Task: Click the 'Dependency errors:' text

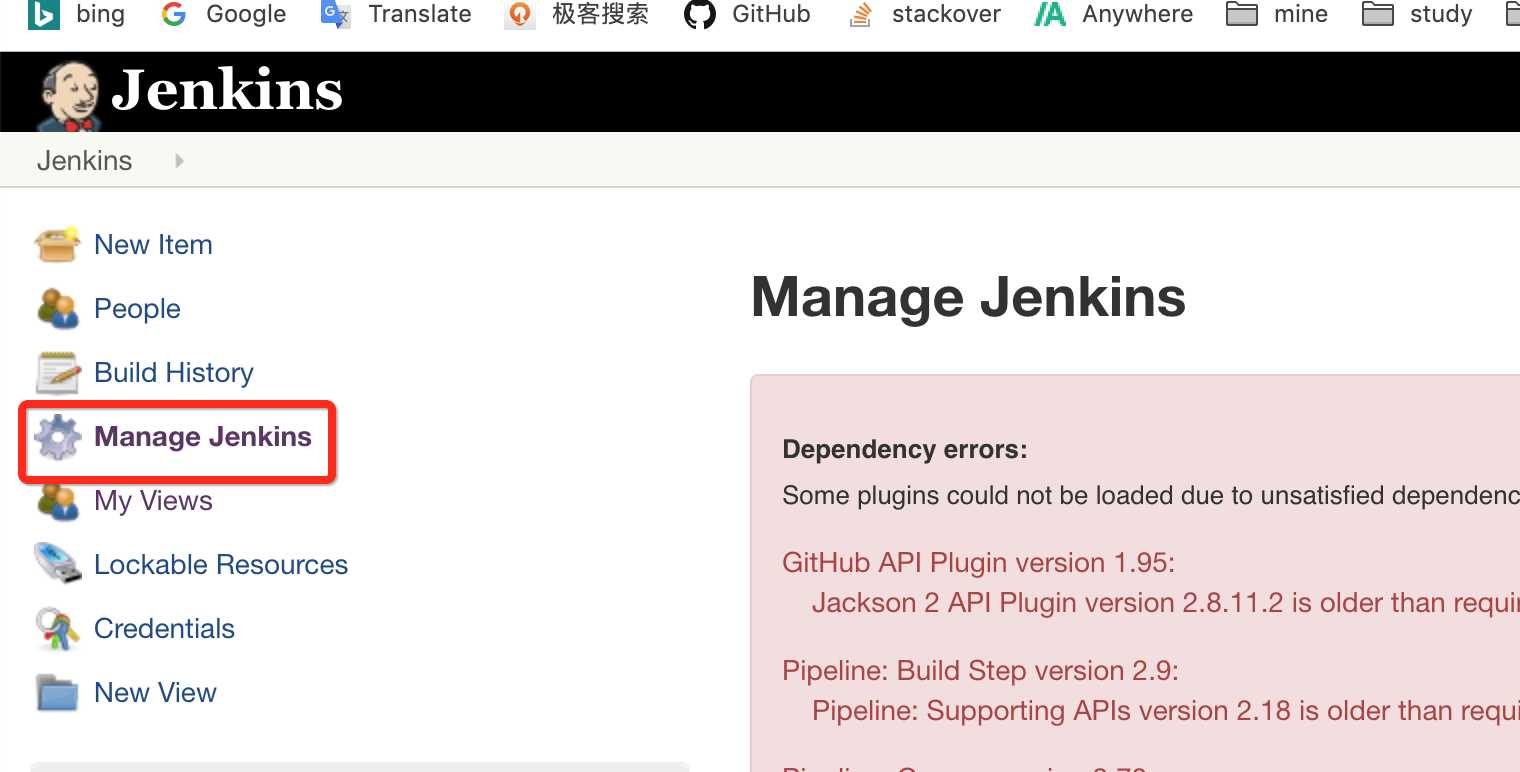Action: point(905,450)
